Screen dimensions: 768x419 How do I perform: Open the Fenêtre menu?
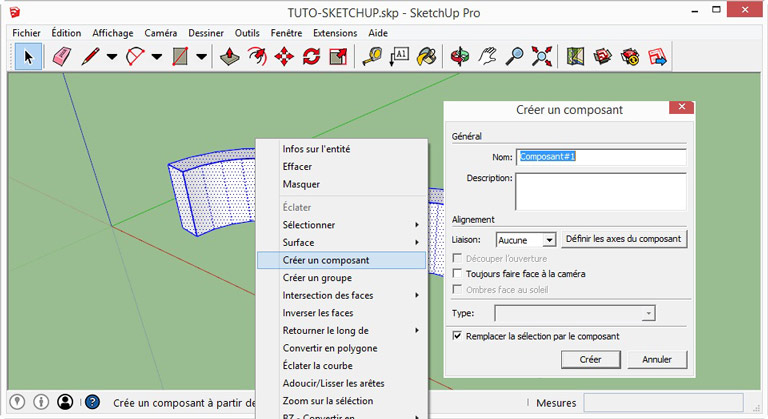pyautogui.click(x=286, y=33)
